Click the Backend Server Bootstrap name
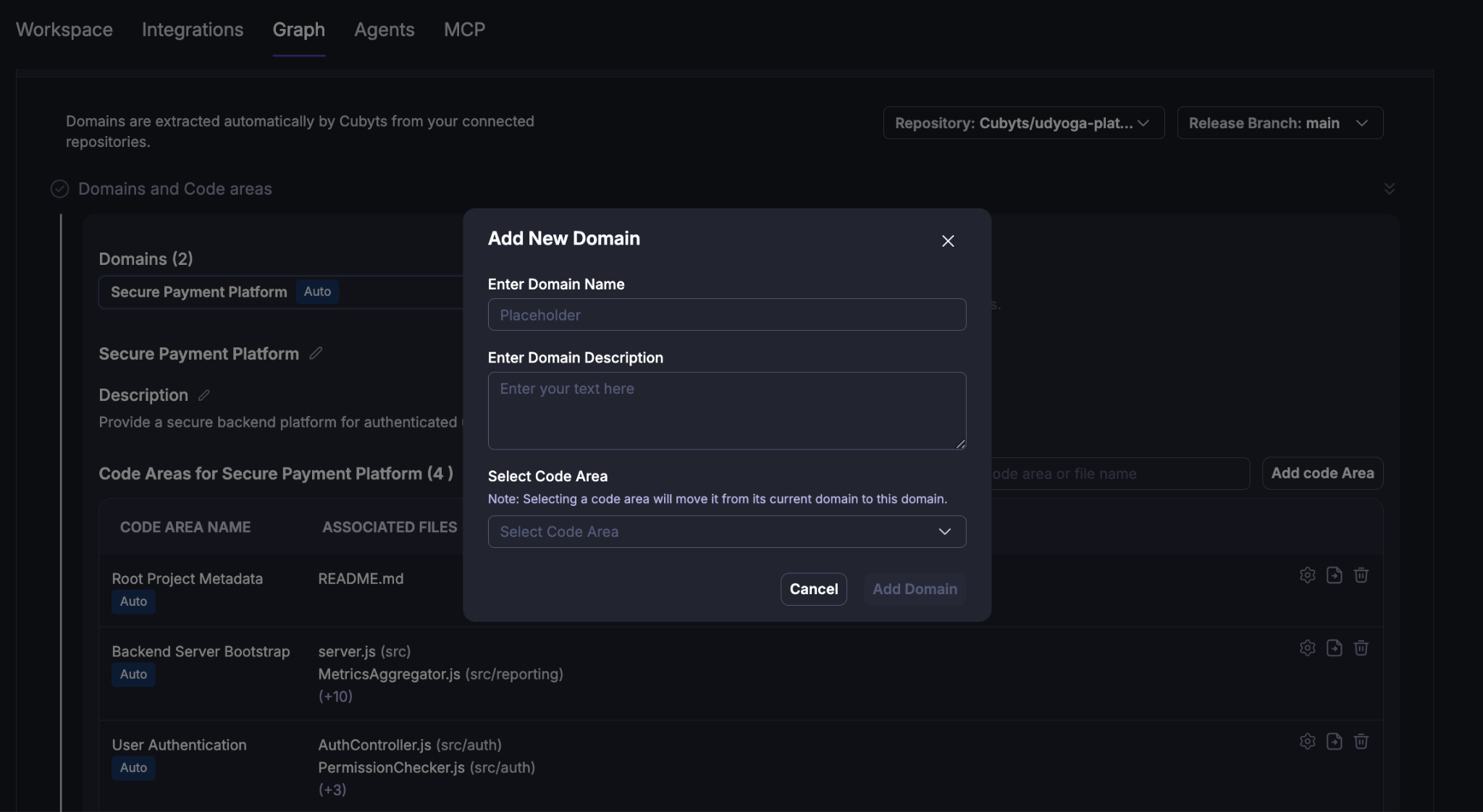Screen dimensions: 1483x812 coord(201,651)
